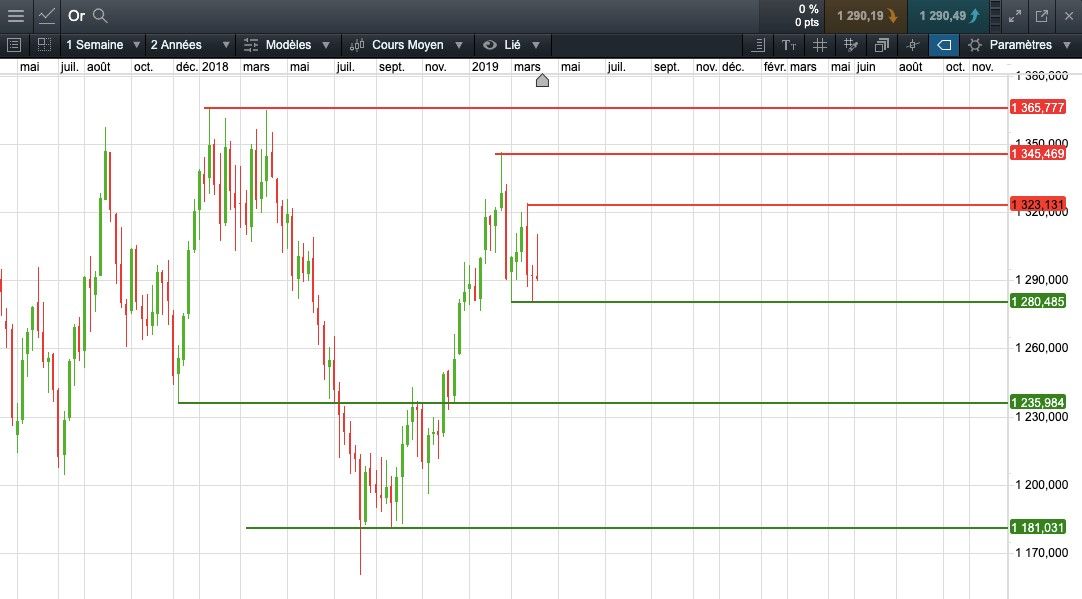Click the 0 % 0 pts change readout
The height and width of the screenshot is (599, 1082).
coord(807,16)
